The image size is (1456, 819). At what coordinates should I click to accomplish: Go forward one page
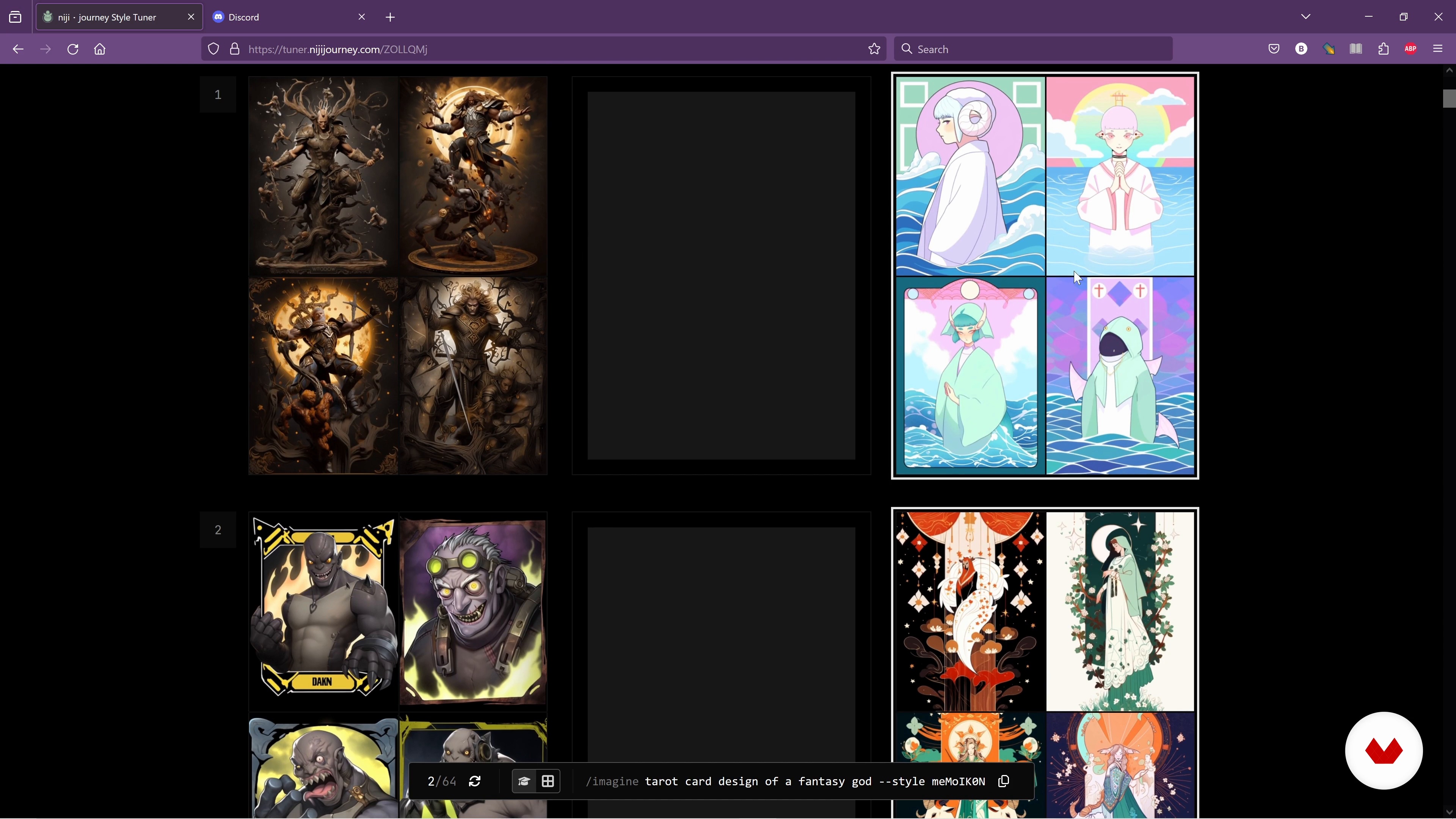coord(46,49)
